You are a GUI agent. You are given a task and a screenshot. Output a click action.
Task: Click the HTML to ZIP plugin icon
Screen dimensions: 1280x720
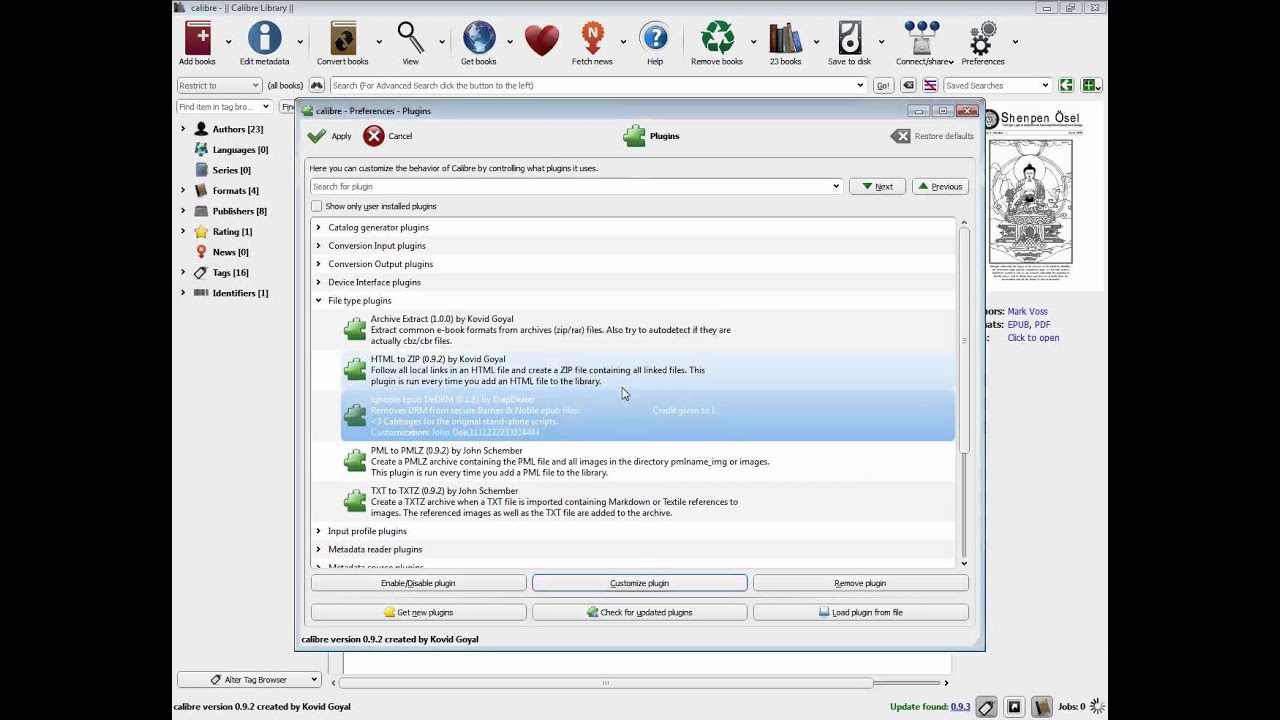pyautogui.click(x=355, y=370)
